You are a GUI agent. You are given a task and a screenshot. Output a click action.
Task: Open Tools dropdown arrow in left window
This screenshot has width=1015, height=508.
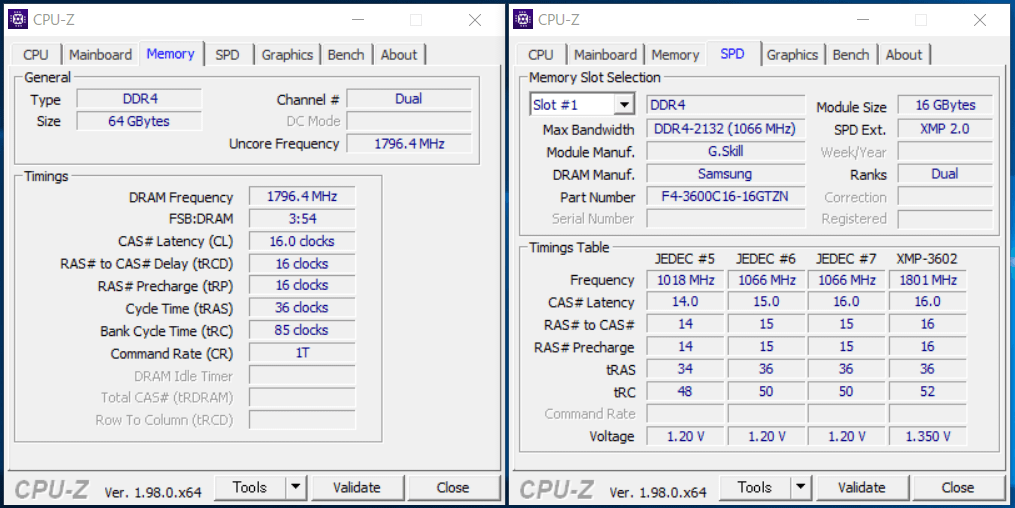(296, 487)
